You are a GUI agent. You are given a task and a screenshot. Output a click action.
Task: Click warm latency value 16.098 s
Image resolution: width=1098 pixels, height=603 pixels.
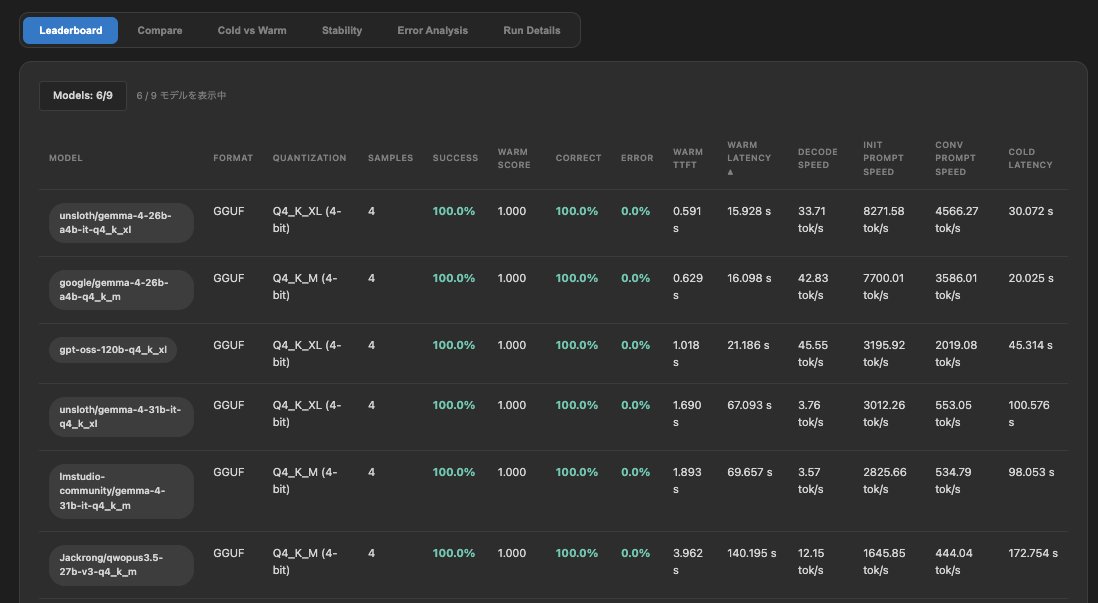[749, 278]
